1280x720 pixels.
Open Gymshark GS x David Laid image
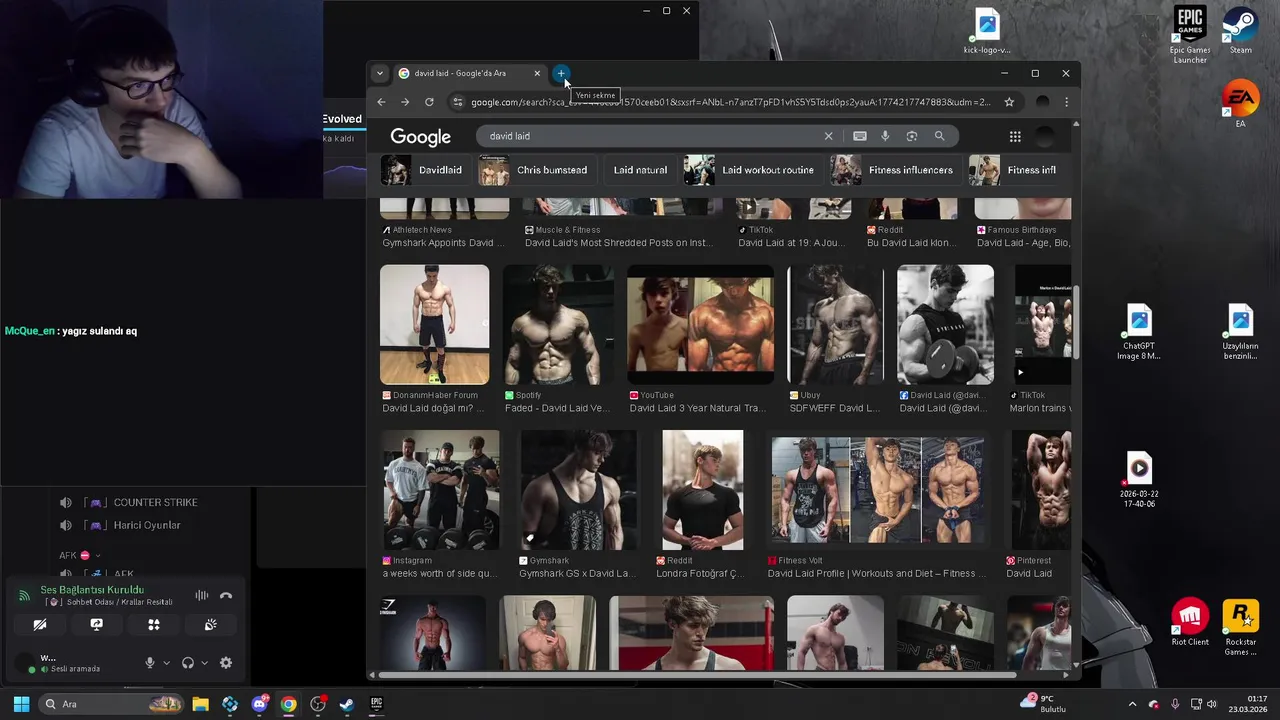tap(578, 490)
